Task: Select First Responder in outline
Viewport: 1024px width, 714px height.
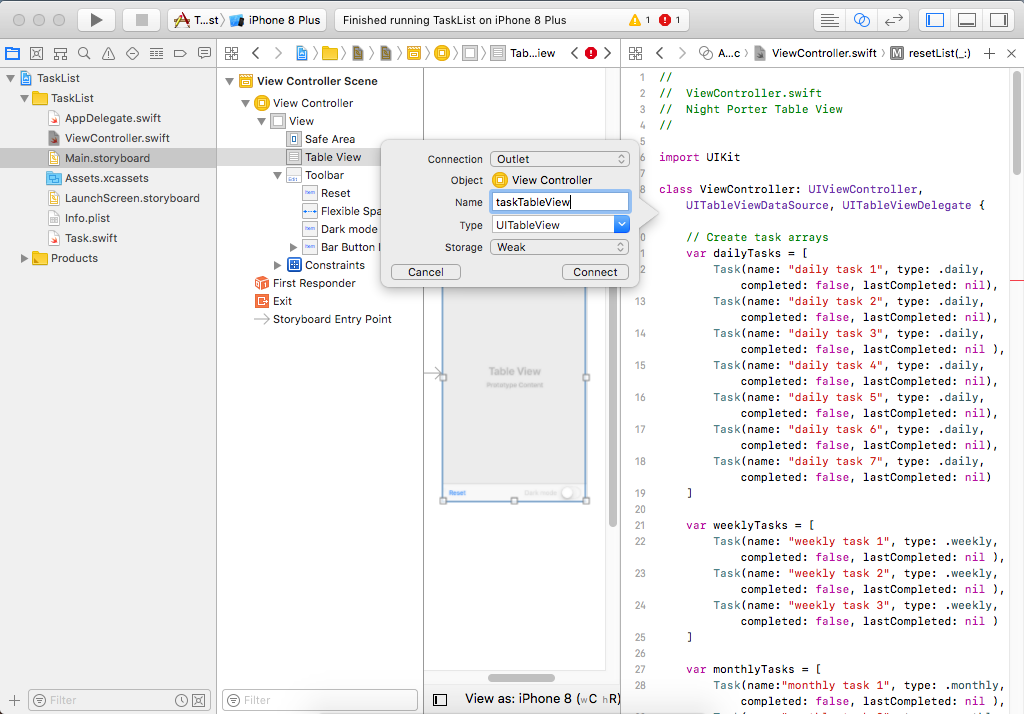Action: pyautogui.click(x=314, y=284)
